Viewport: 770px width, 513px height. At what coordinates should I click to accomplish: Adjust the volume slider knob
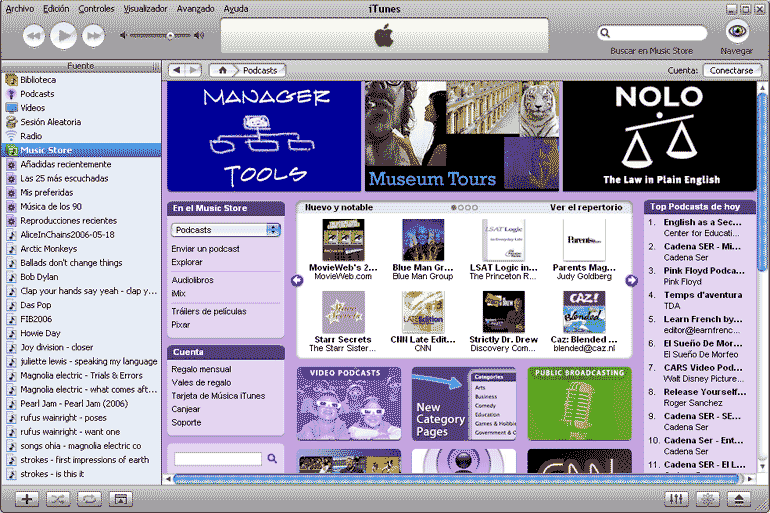tap(170, 35)
